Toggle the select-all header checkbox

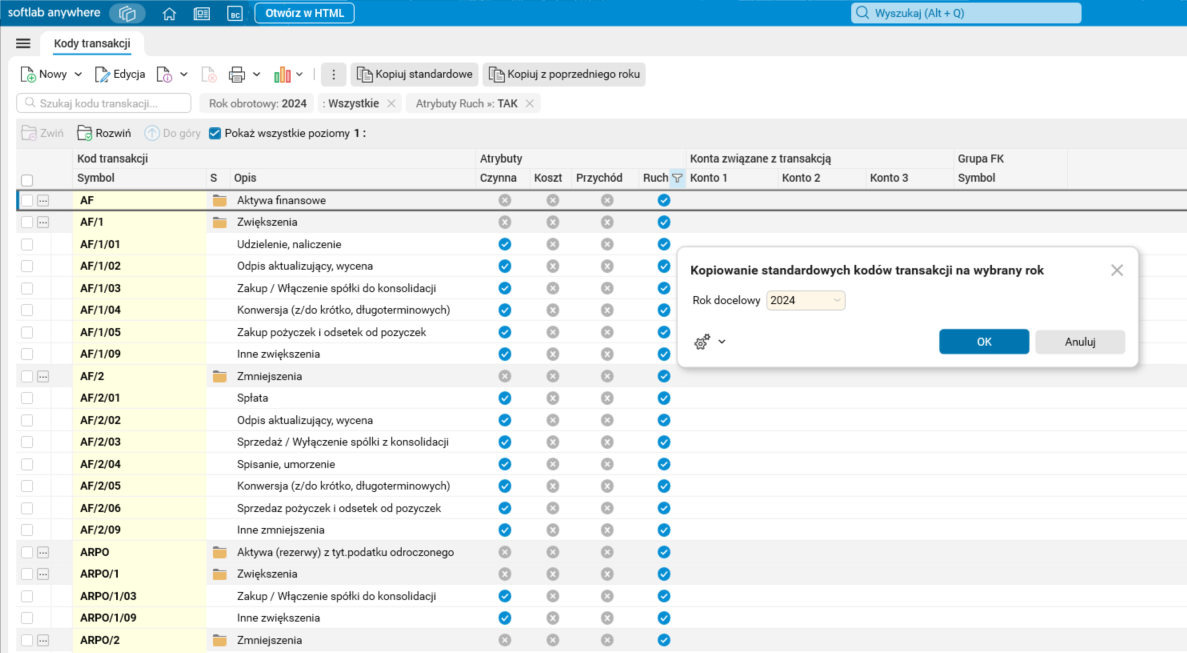(x=27, y=180)
